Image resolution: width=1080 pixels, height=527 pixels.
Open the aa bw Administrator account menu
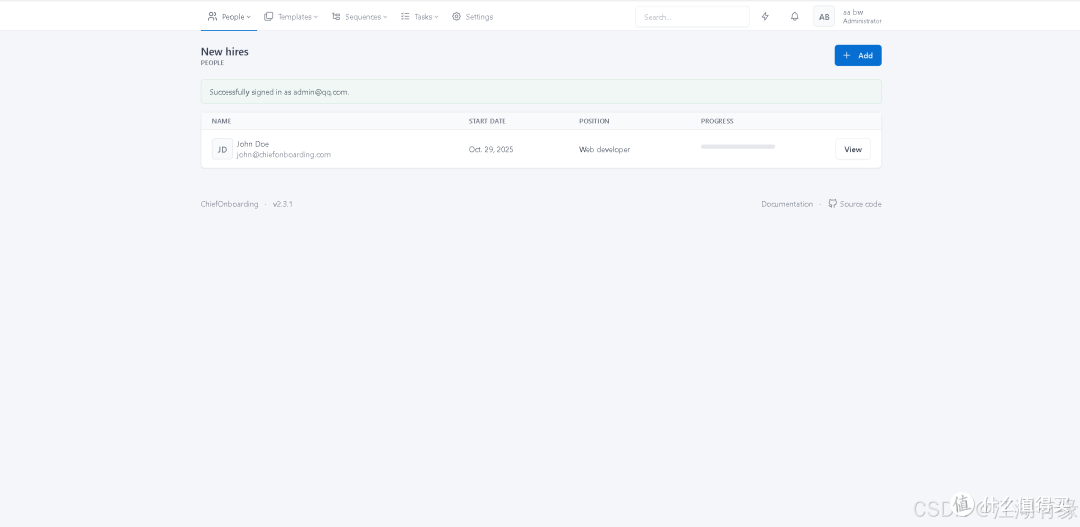point(847,17)
